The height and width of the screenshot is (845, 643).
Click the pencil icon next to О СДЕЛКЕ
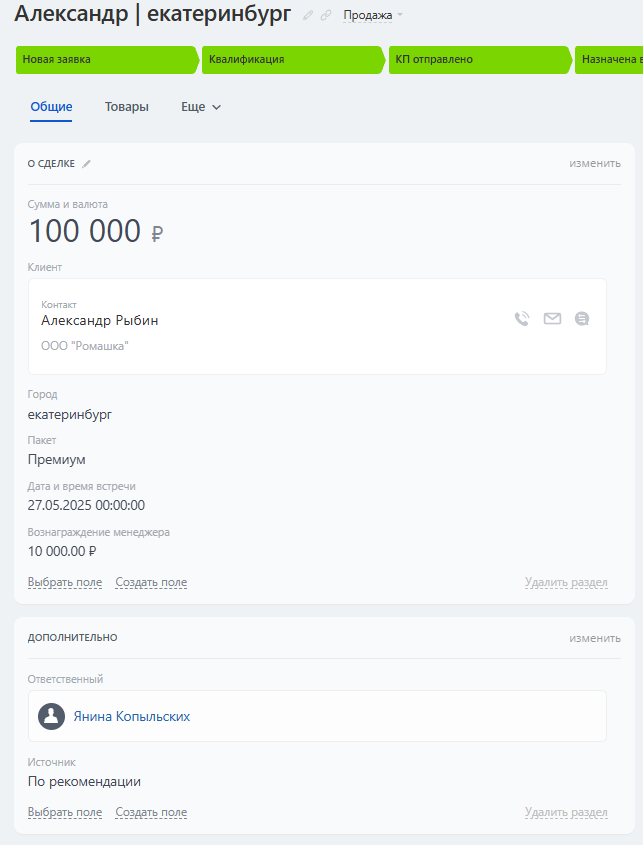point(87,163)
